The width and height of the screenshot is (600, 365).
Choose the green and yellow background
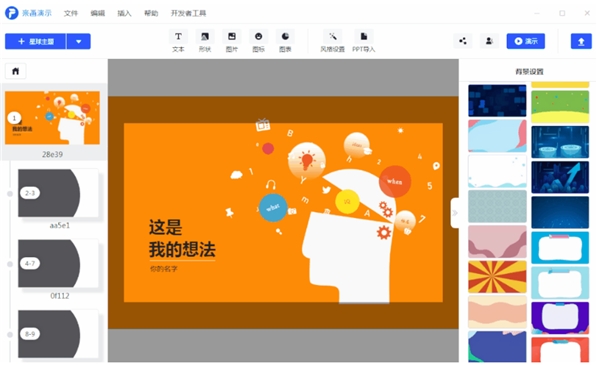(560, 107)
